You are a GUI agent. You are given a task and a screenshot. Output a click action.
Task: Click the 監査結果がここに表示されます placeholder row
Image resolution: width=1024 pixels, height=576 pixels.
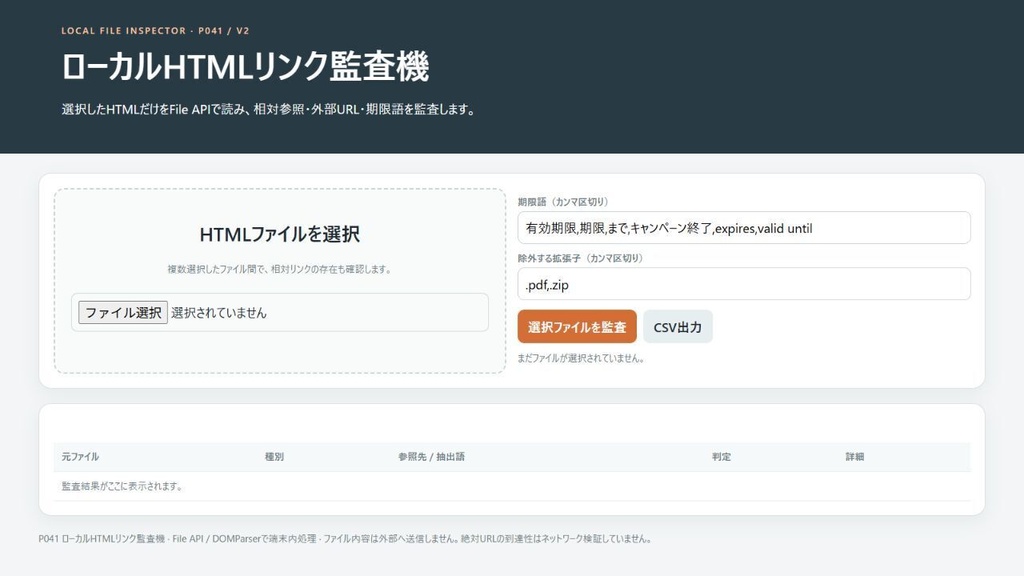[x=512, y=486]
